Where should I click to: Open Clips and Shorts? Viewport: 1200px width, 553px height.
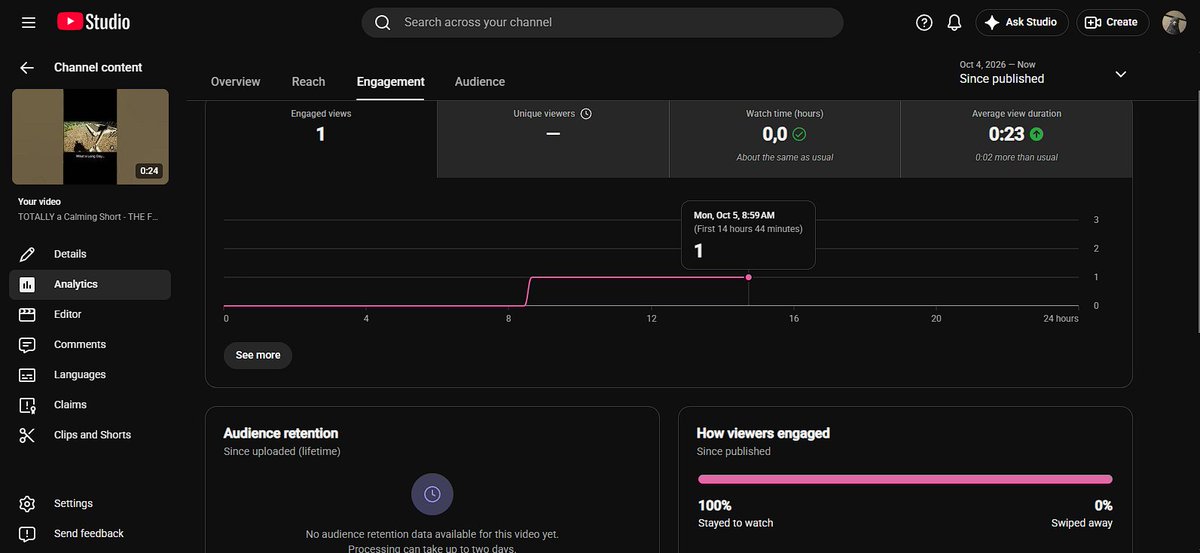tap(90, 434)
